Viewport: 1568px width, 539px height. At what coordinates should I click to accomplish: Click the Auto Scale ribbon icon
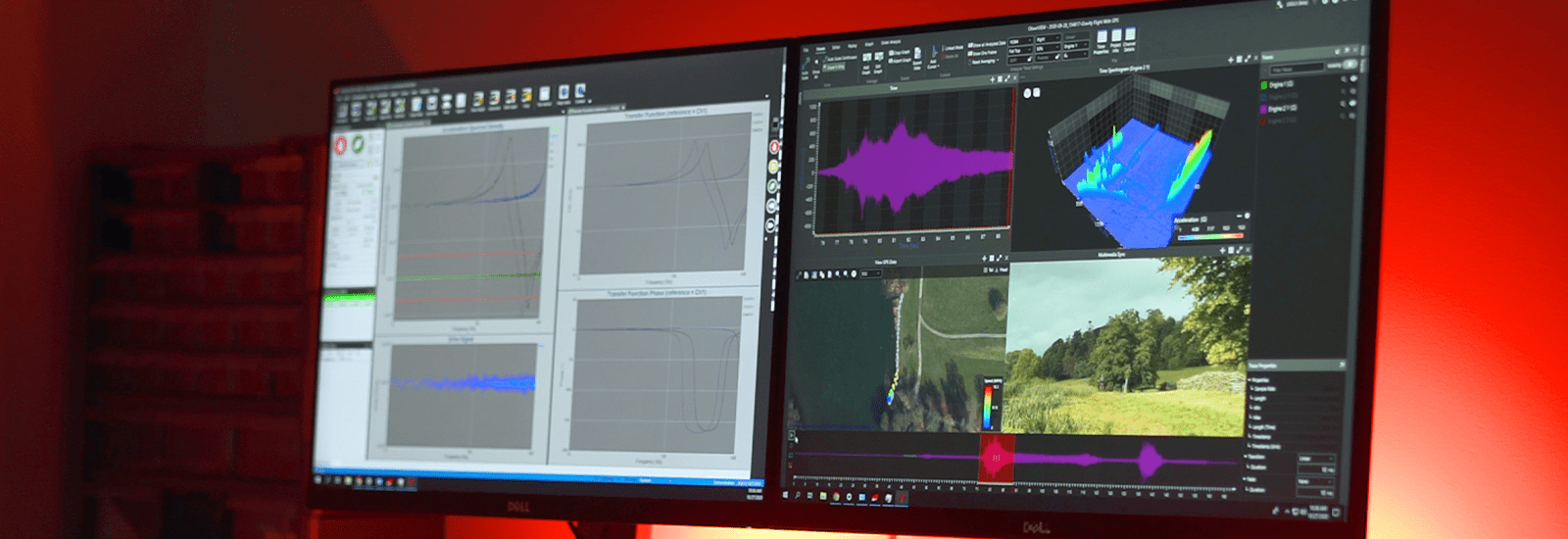coord(806,69)
